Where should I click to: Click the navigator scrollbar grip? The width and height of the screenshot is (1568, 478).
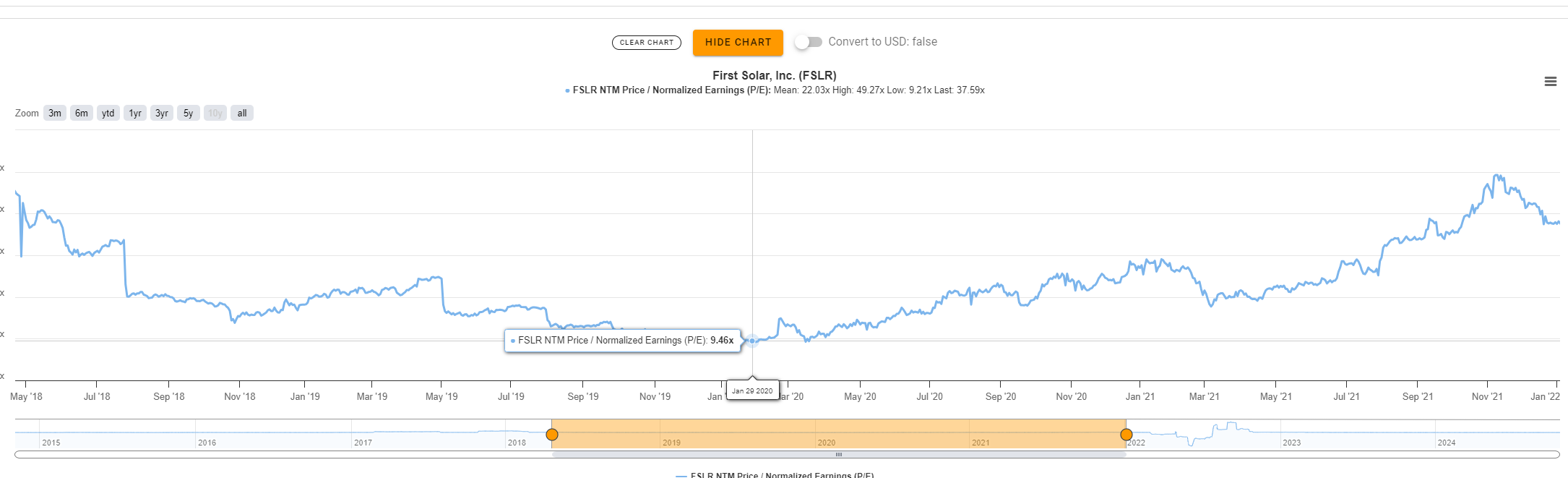(839, 455)
